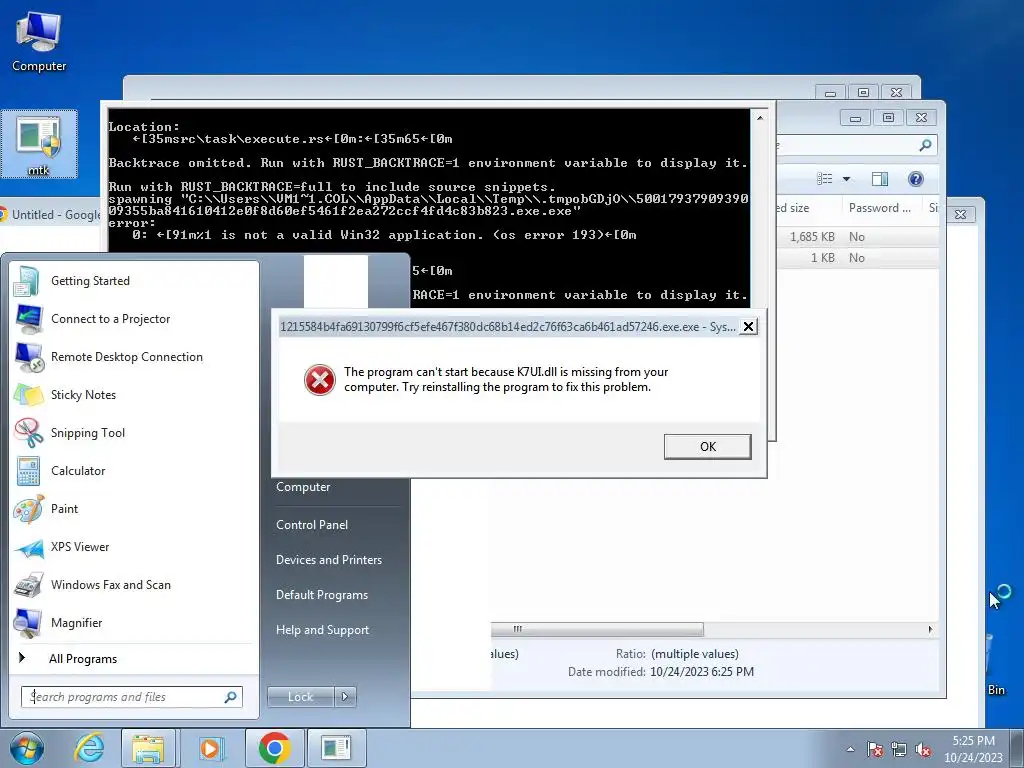Launch Sticky Notes
This screenshot has height=768, width=1024.
(x=134, y=394)
